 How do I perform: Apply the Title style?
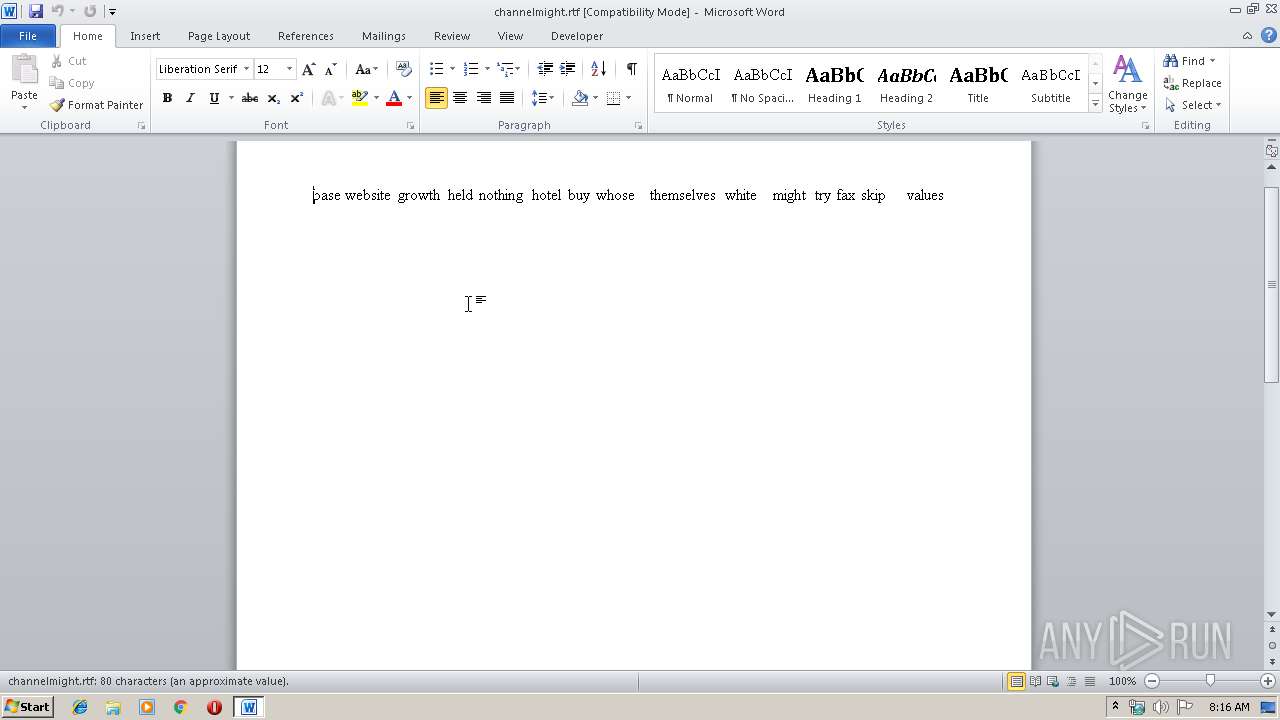click(978, 84)
